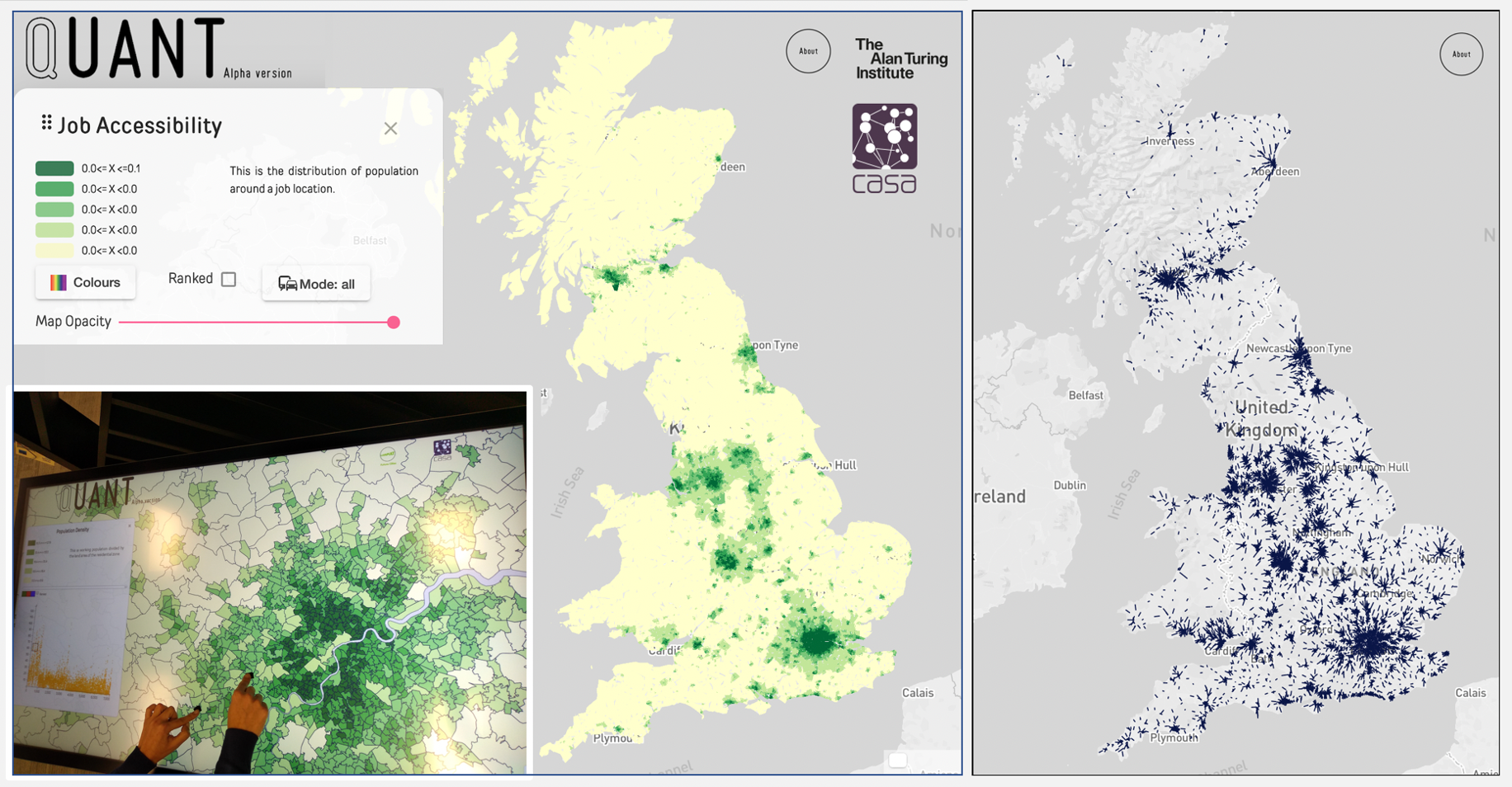Click the drag handle beside Job Accessibility
The width and height of the screenshot is (1512, 787).
pyautogui.click(x=47, y=123)
